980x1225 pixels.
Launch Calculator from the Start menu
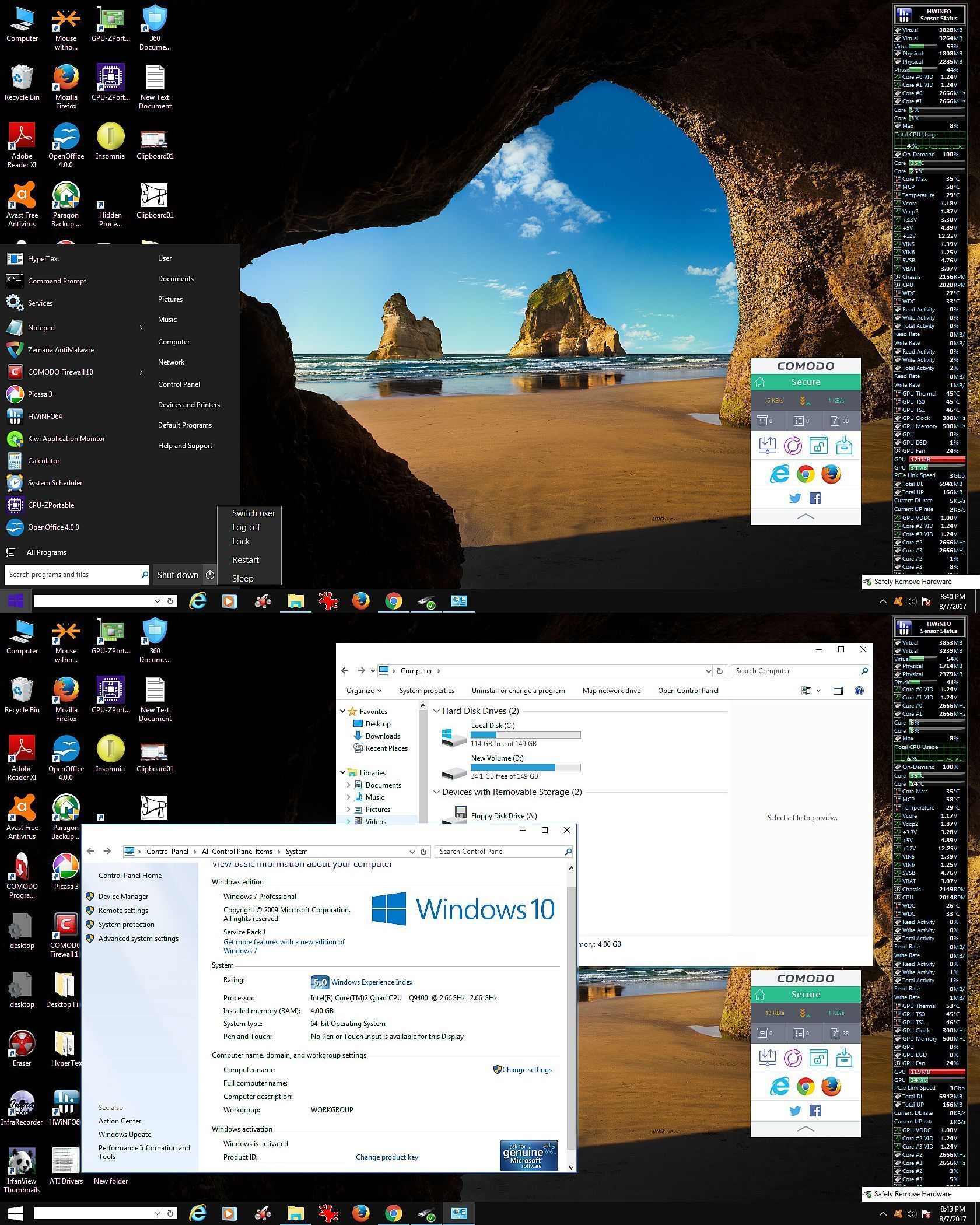pos(44,461)
